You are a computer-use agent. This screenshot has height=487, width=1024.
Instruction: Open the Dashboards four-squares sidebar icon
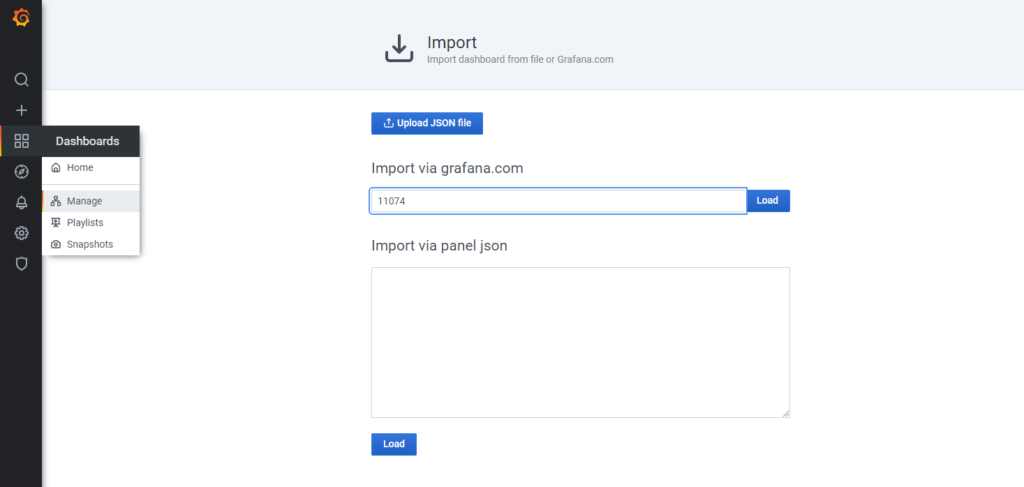21,141
